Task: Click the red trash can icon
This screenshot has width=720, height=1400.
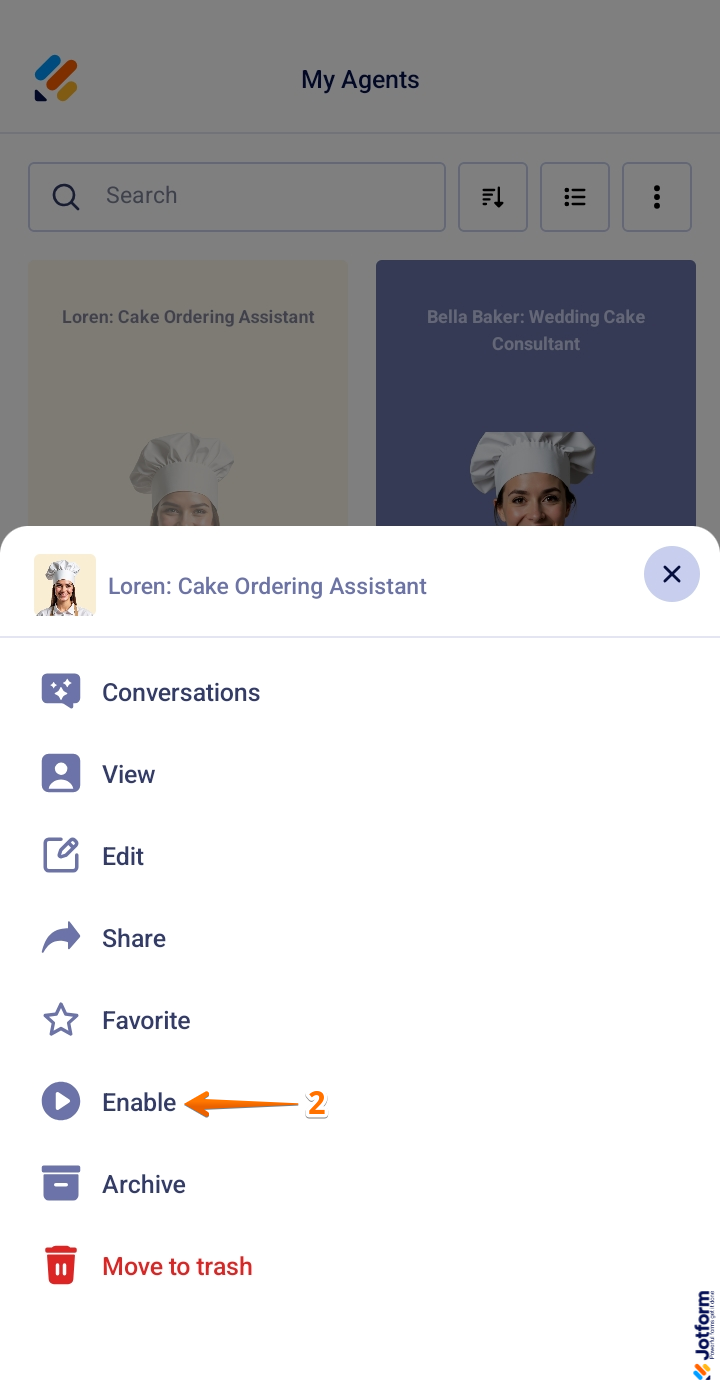Action: coord(61,1266)
